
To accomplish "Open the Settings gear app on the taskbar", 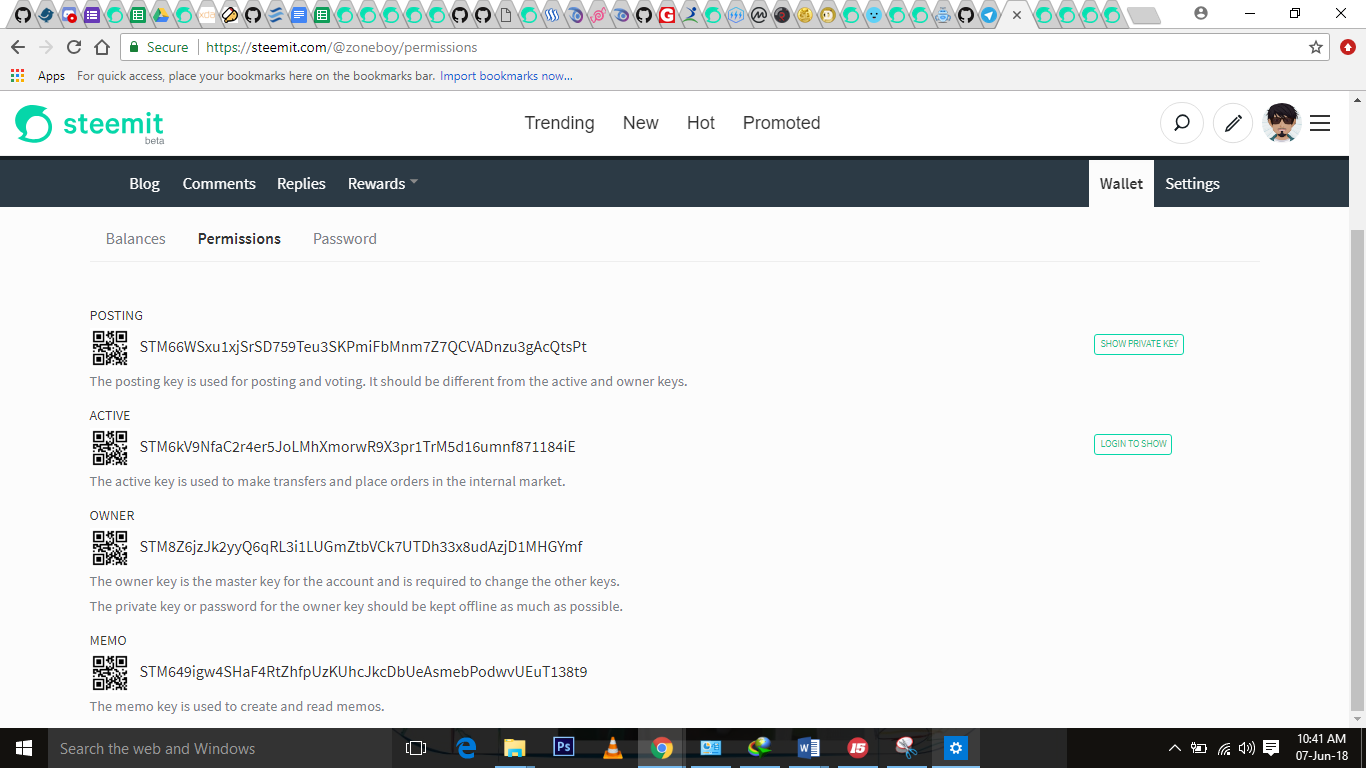I will (x=956, y=748).
